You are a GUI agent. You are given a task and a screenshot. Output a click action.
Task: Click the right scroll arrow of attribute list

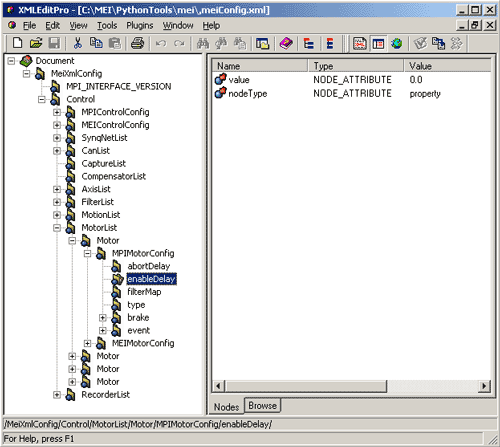click(484, 386)
